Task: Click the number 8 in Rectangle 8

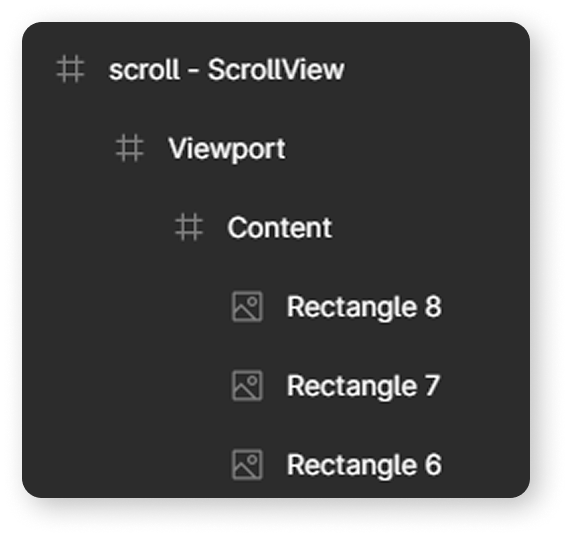Action: pos(433,307)
